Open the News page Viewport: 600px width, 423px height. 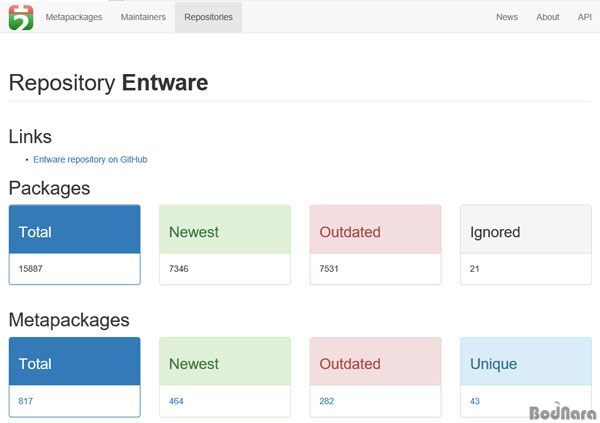tap(507, 17)
